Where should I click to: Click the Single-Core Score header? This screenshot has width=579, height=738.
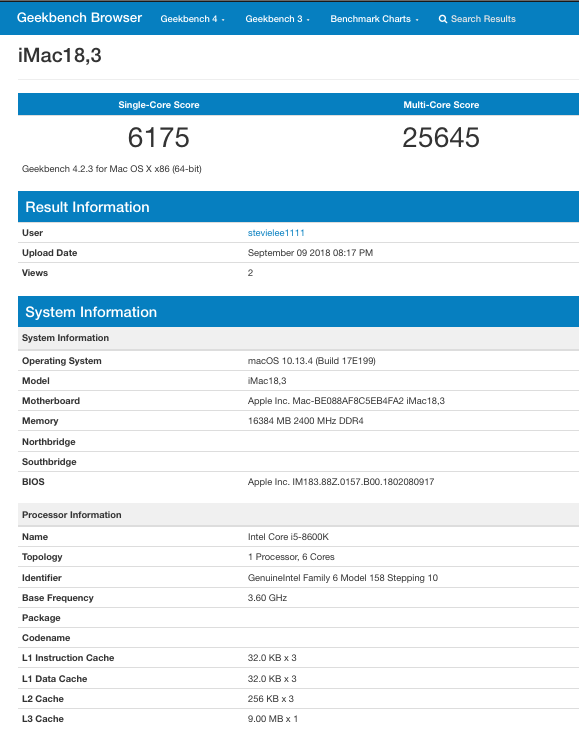coord(159,105)
